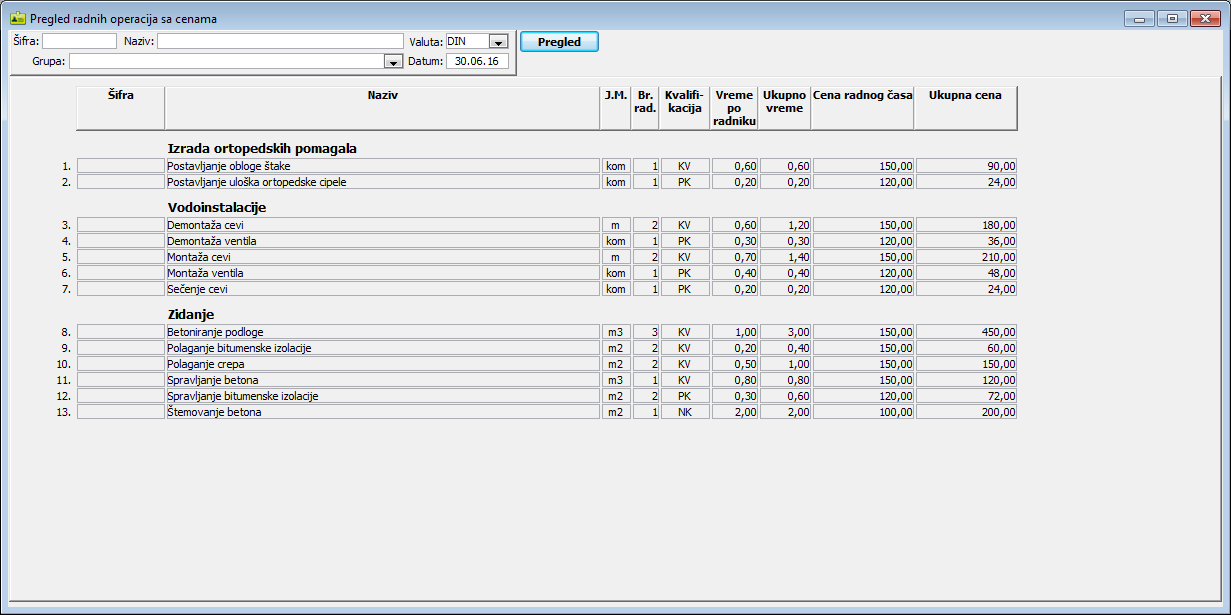Click the Štemovanje betona row name
This screenshot has height=615, width=1231.
point(382,412)
